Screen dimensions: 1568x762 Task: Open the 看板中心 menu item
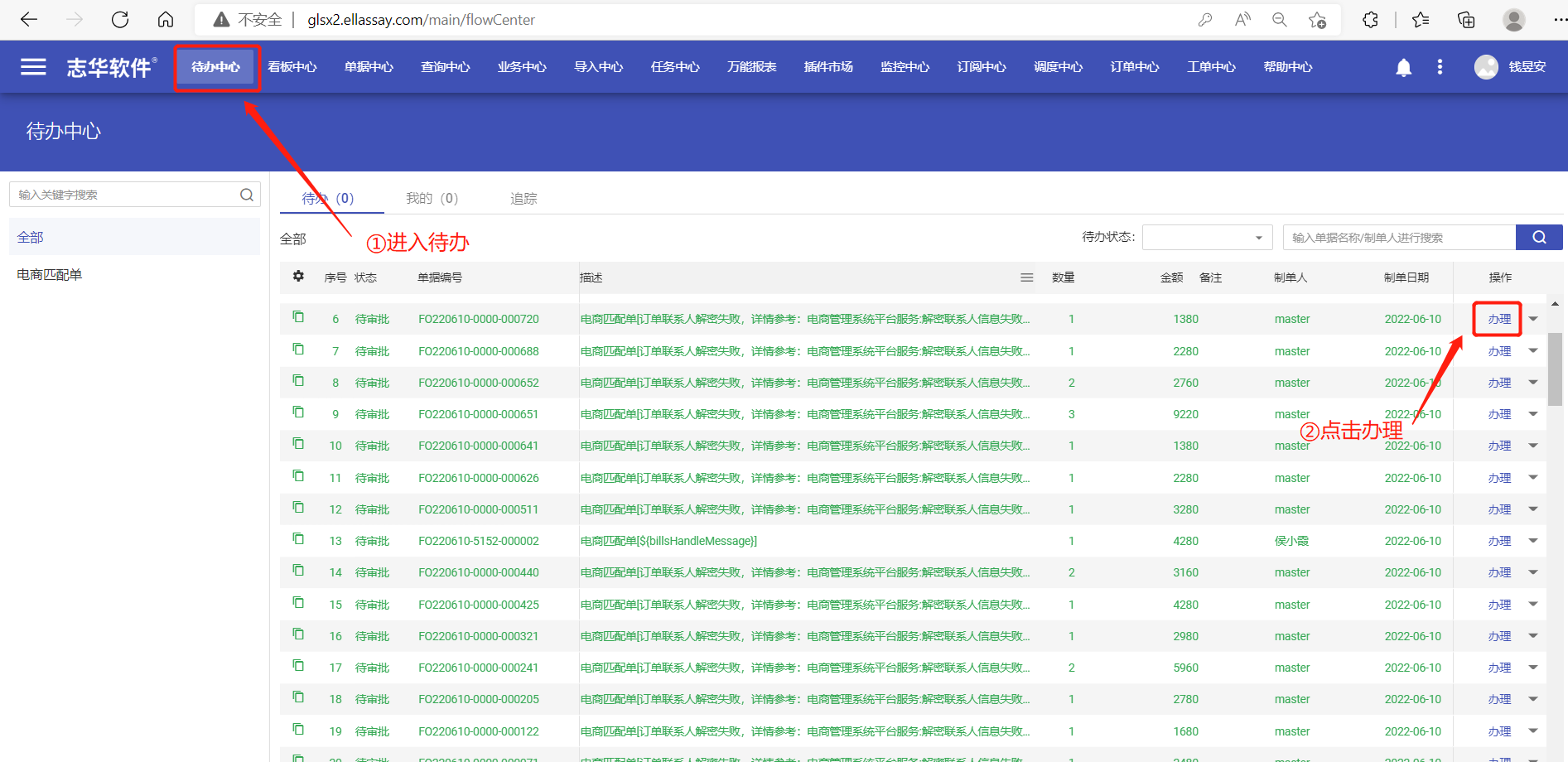[x=292, y=67]
